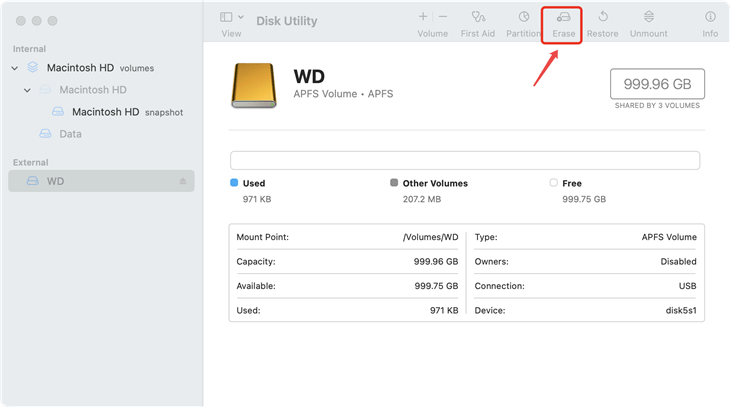Open the Partition tool
730x407 pixels.
[523, 18]
